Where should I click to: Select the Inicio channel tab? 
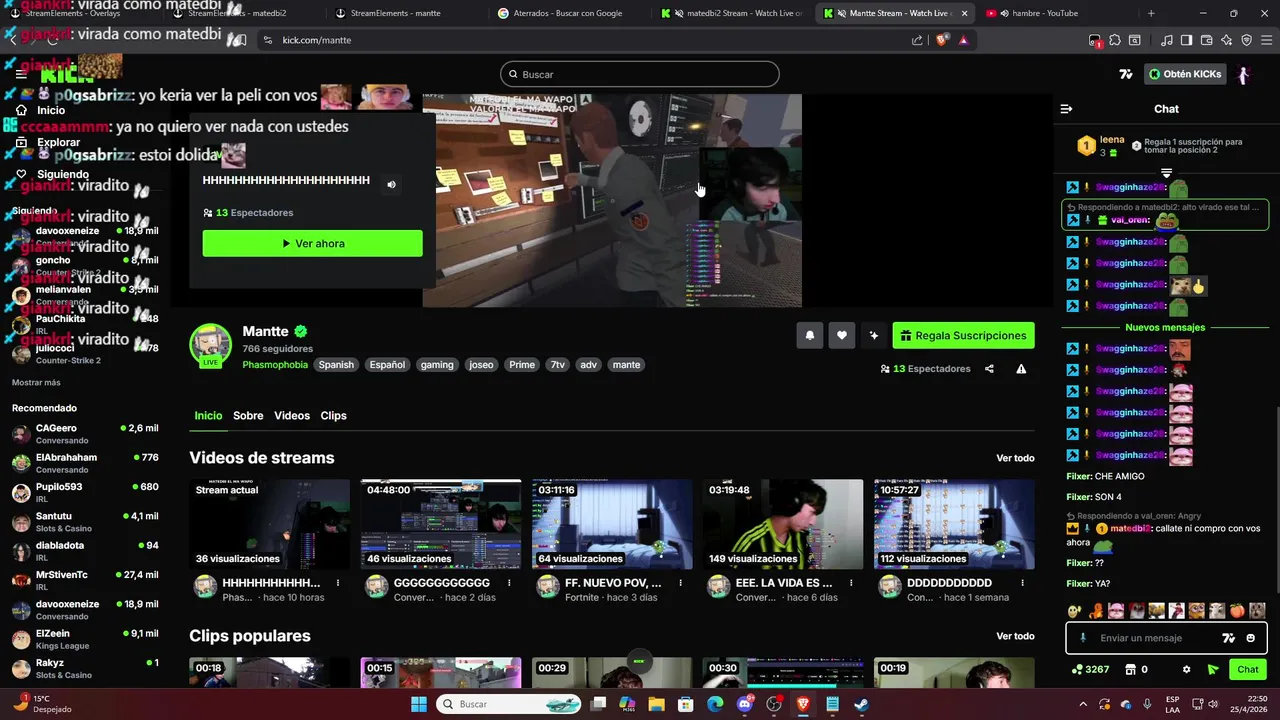(208, 416)
